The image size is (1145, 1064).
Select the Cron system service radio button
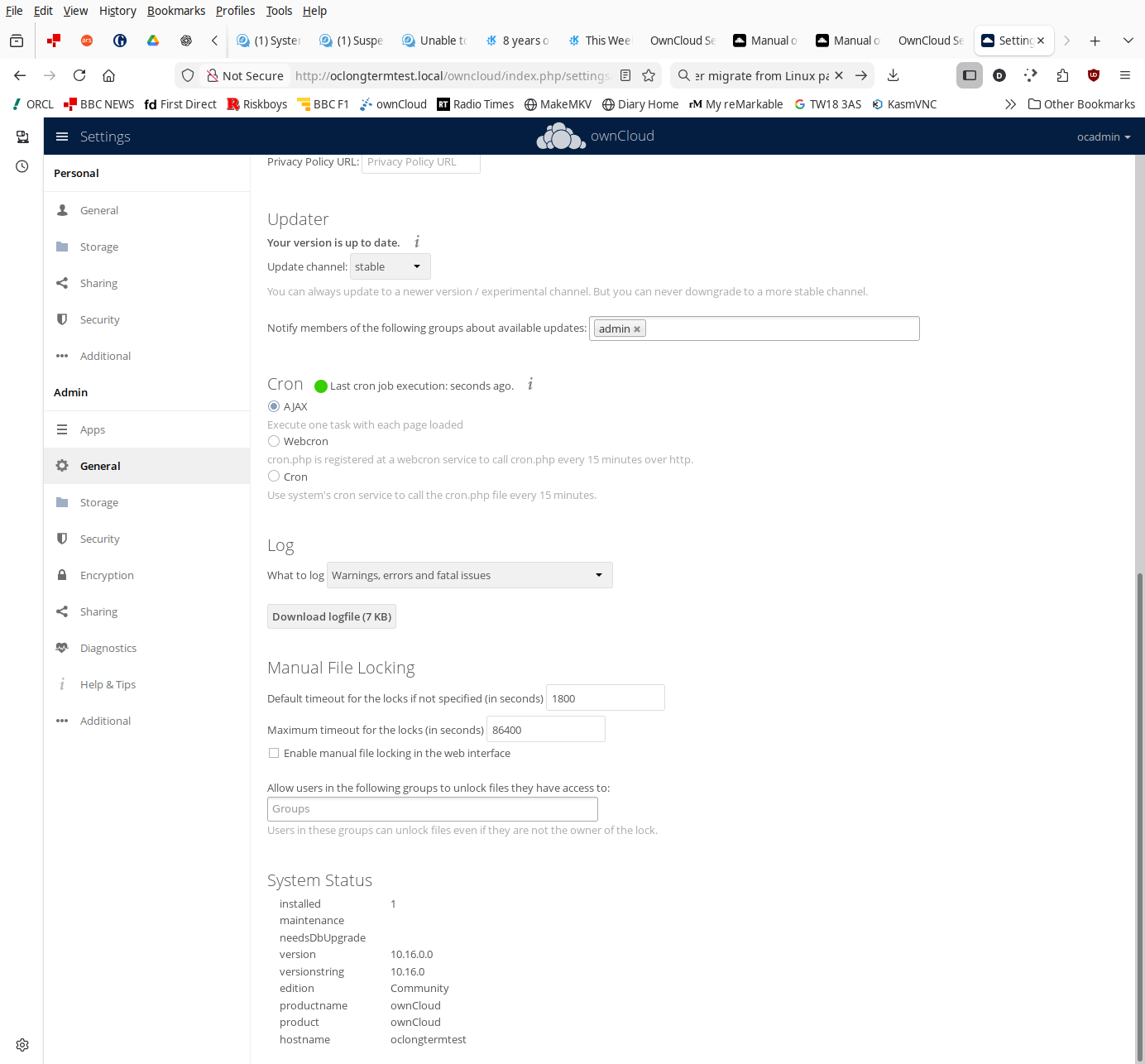[x=274, y=477]
